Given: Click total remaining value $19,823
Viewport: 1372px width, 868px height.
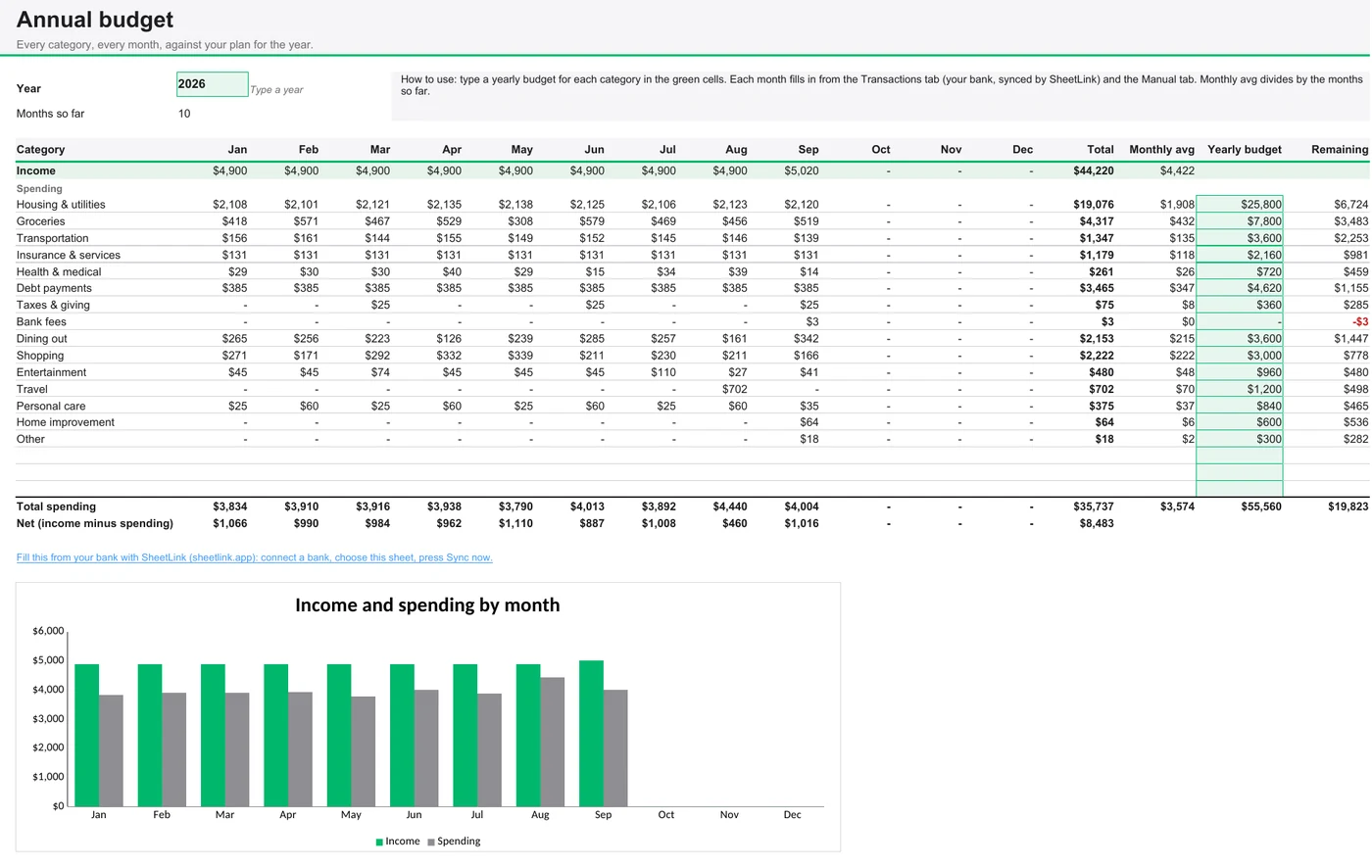Looking at the screenshot, I should [x=1347, y=506].
